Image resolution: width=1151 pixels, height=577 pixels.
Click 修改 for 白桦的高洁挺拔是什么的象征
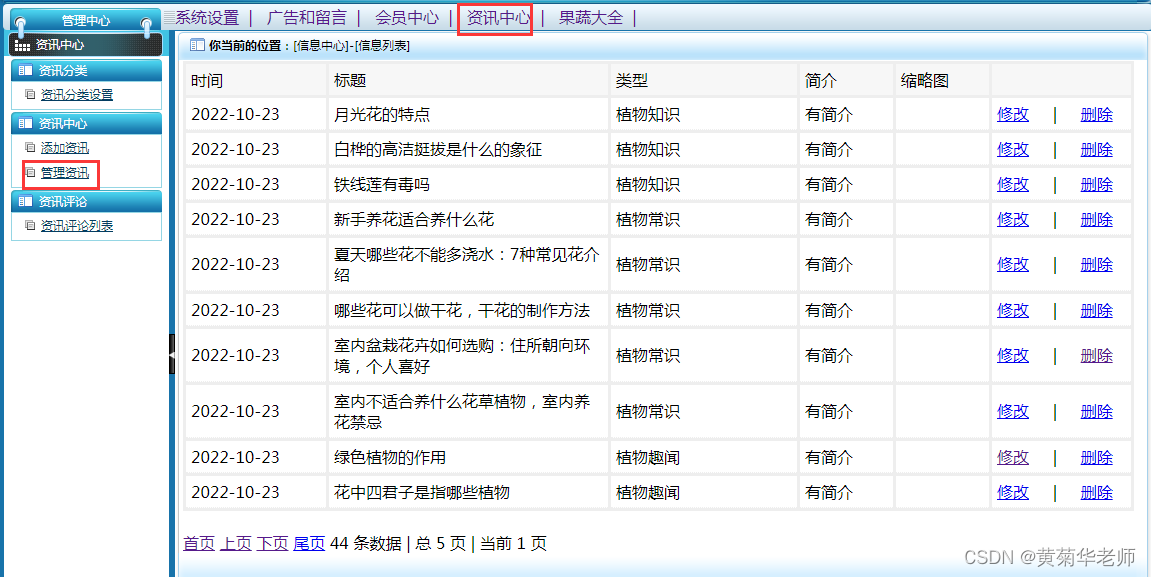1013,150
